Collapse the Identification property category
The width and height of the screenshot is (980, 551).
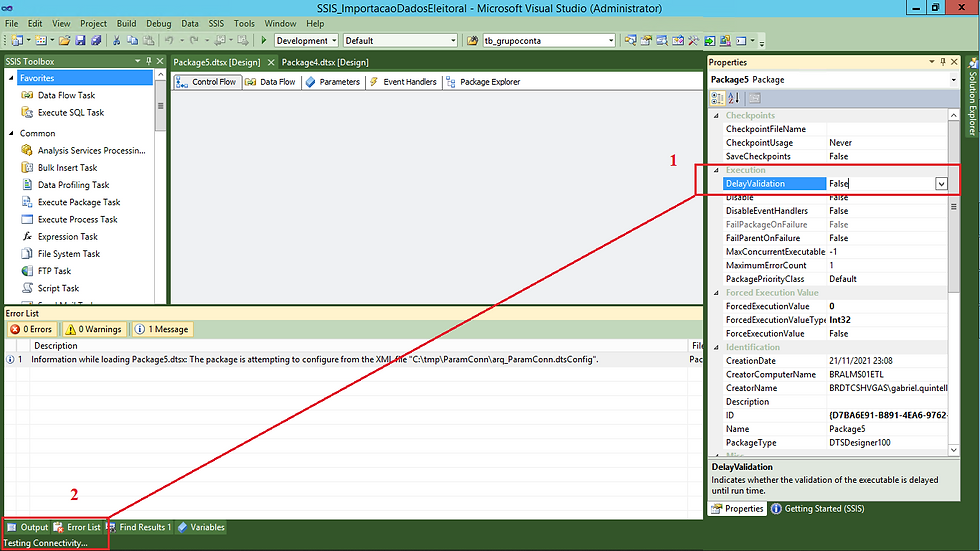click(716, 347)
